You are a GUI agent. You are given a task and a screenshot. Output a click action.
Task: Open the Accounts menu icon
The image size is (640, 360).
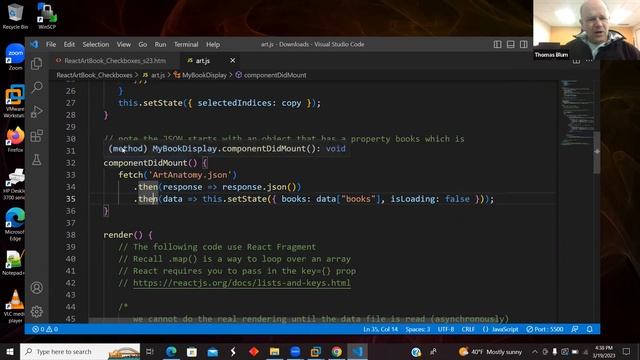pos(37,288)
